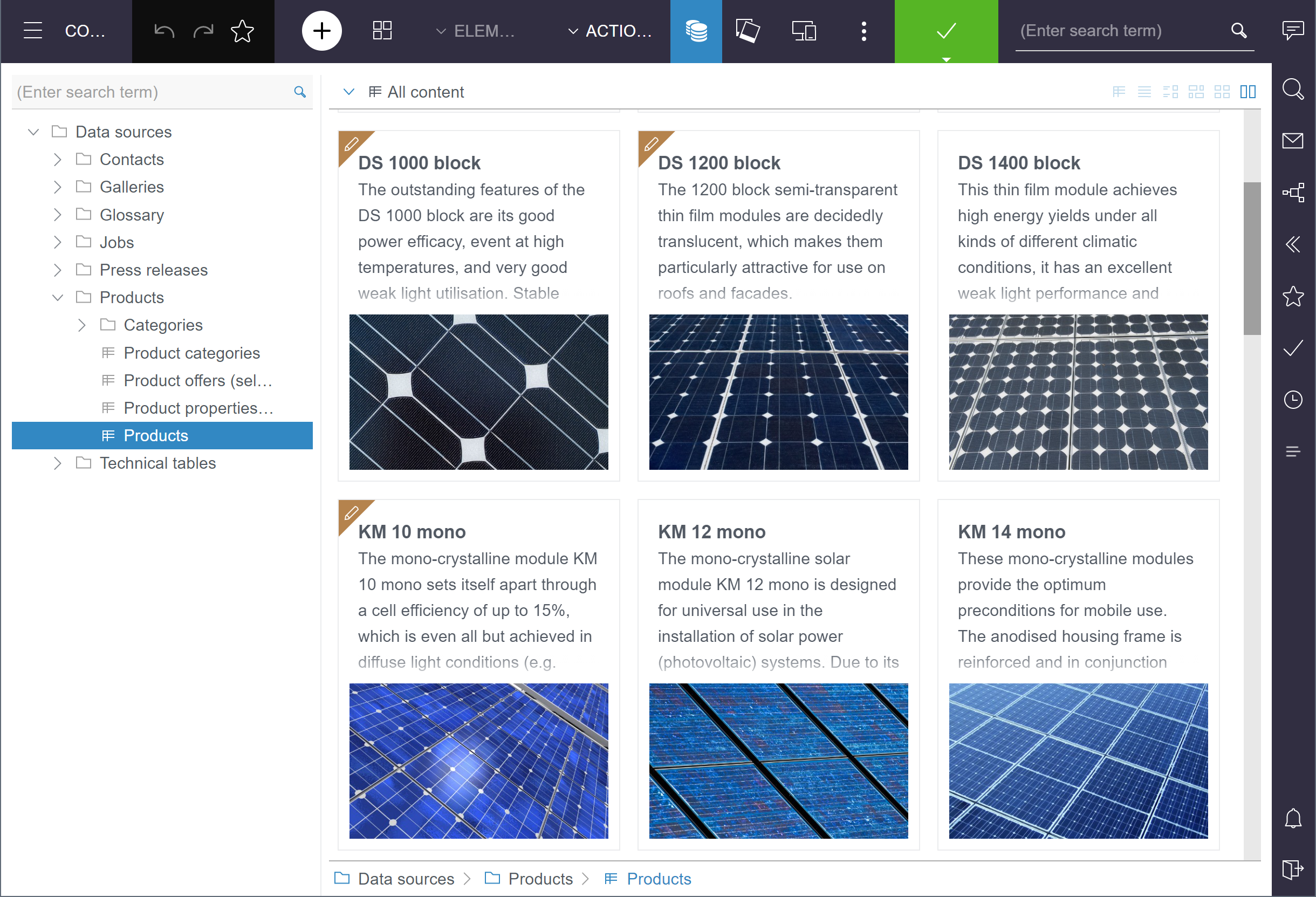Open the chat comments icon
1316x897 pixels.
click(1293, 31)
